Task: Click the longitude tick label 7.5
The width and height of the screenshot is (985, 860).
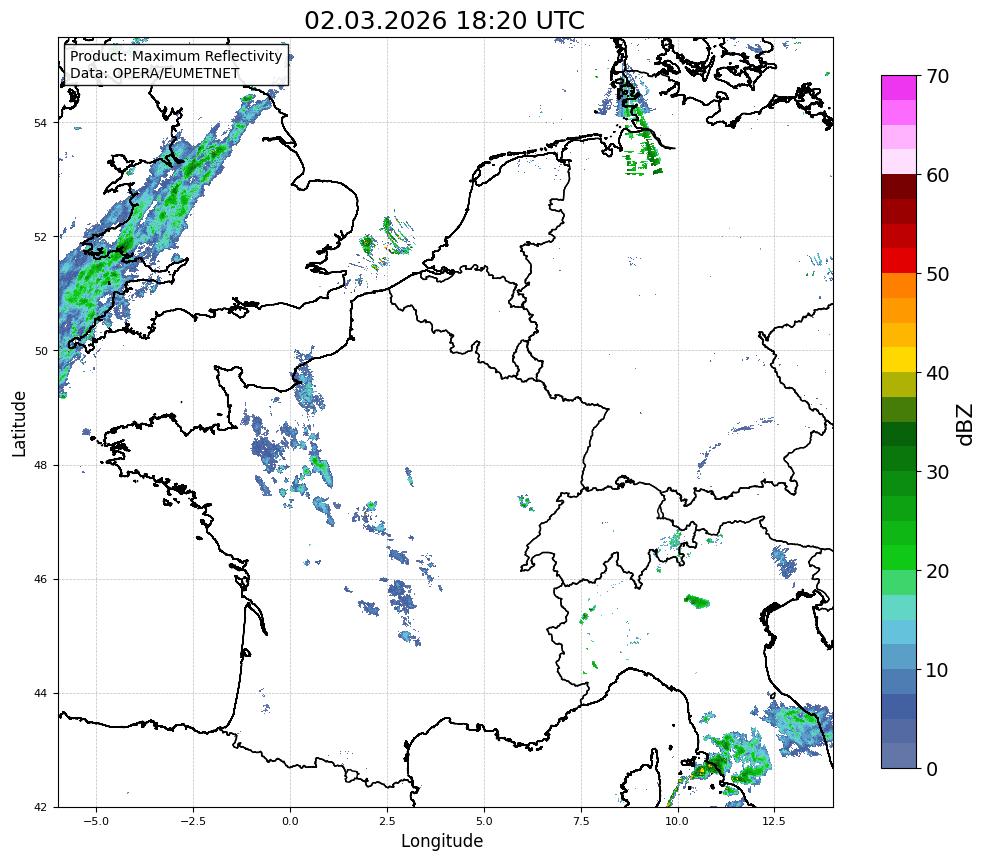Action: click(x=581, y=821)
